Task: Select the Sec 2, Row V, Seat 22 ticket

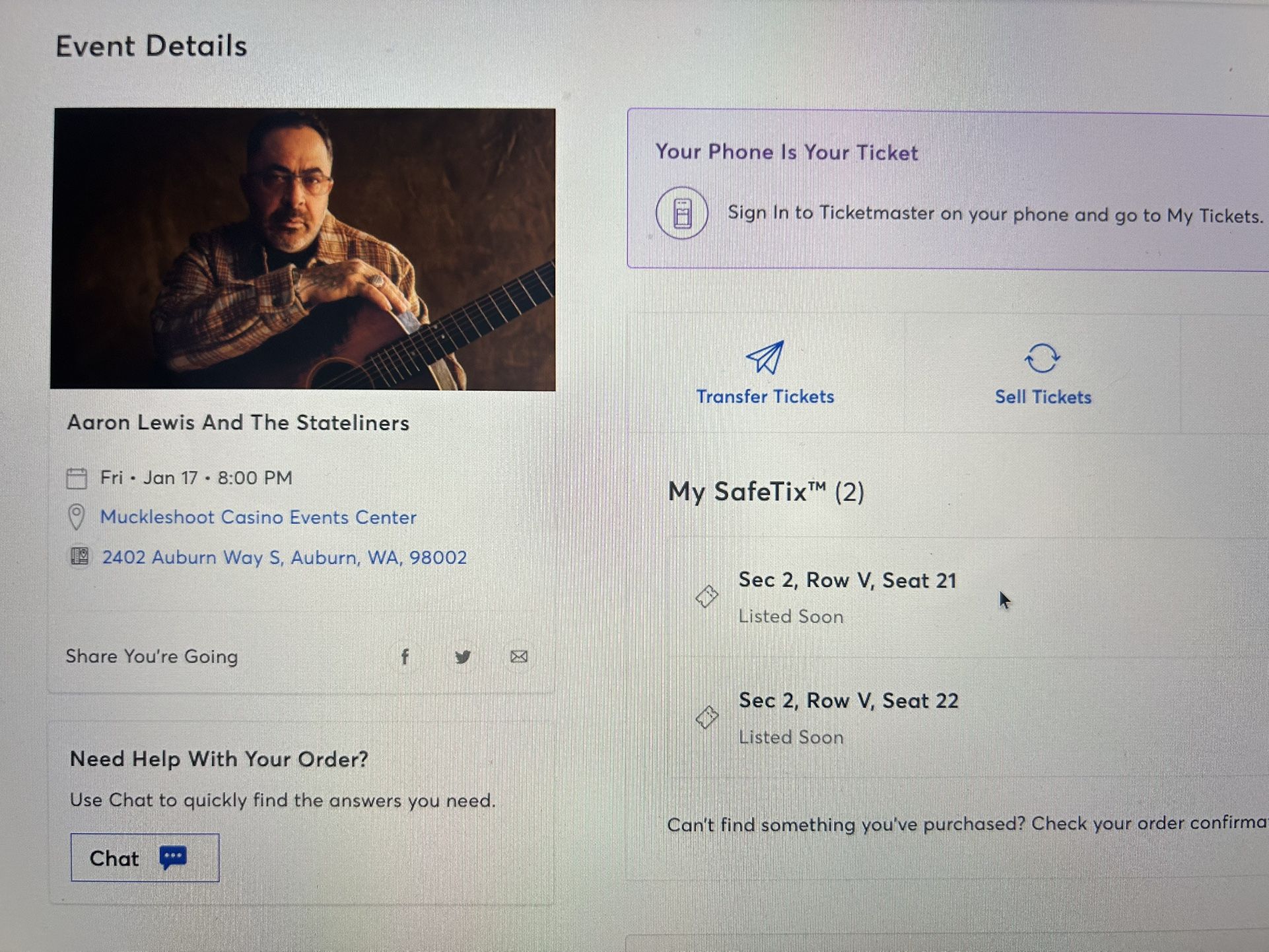Action: [x=848, y=700]
